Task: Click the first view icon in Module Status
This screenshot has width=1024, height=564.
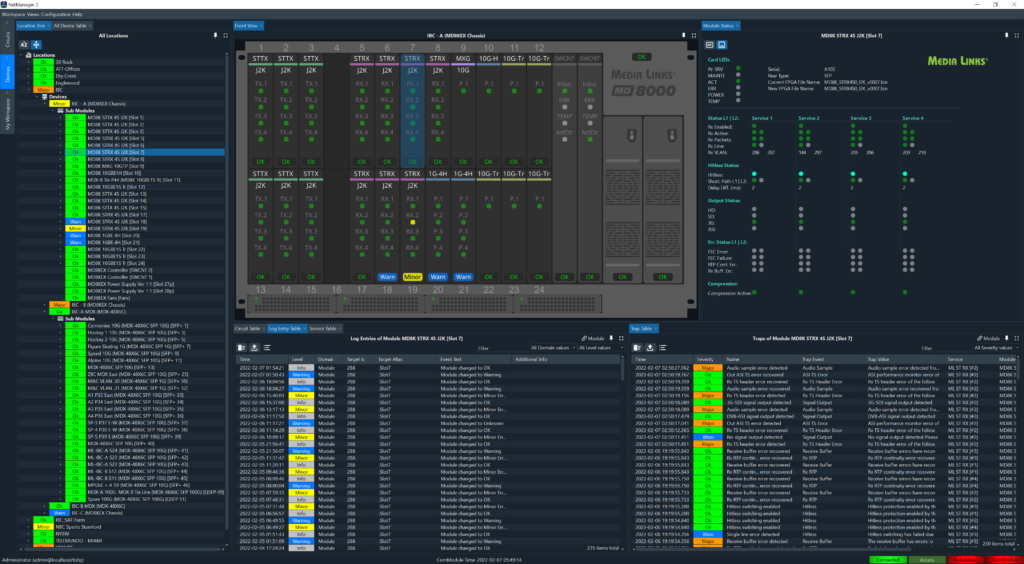Action: click(x=710, y=46)
